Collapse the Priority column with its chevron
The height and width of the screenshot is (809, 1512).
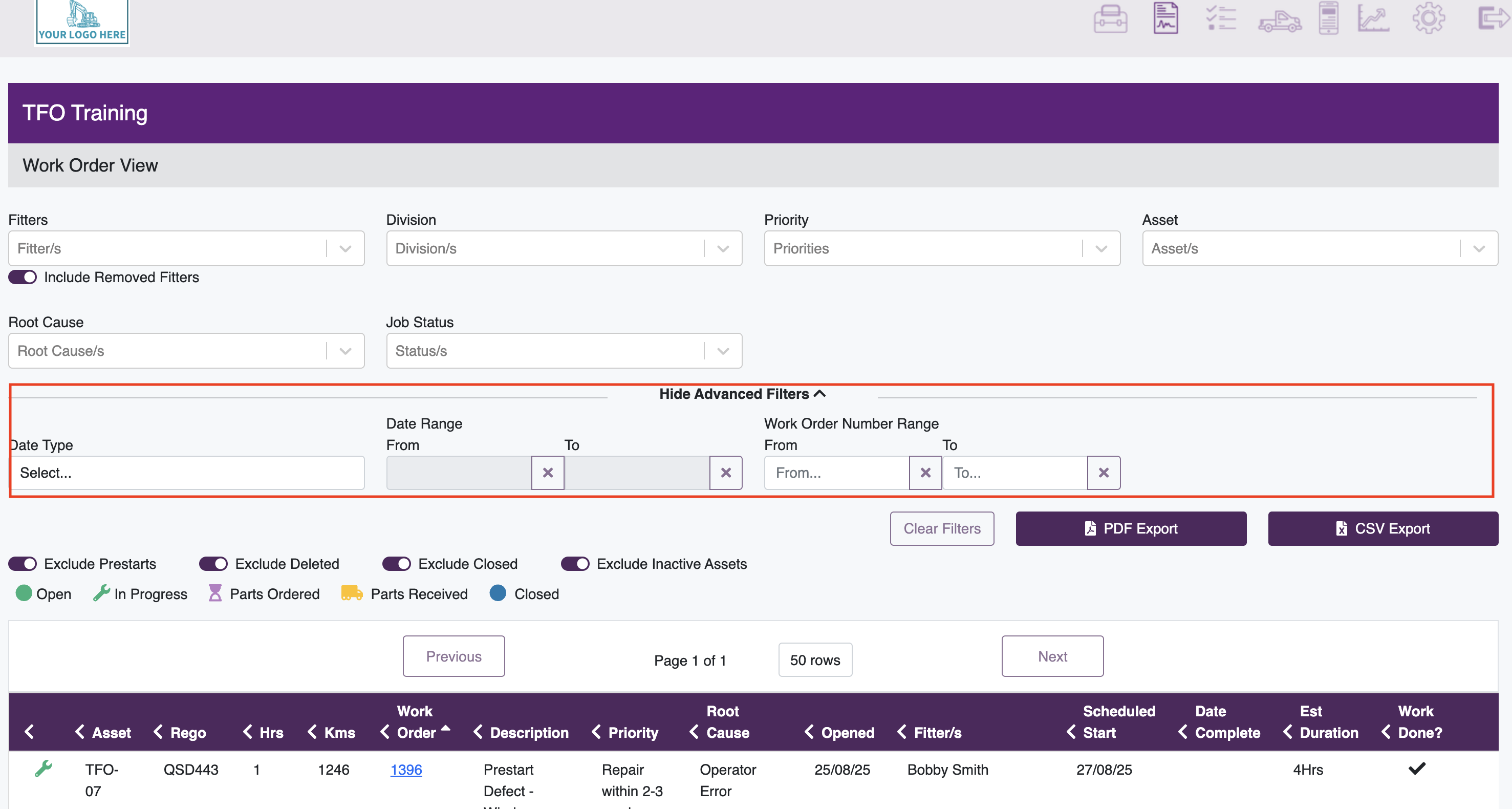tap(596, 732)
